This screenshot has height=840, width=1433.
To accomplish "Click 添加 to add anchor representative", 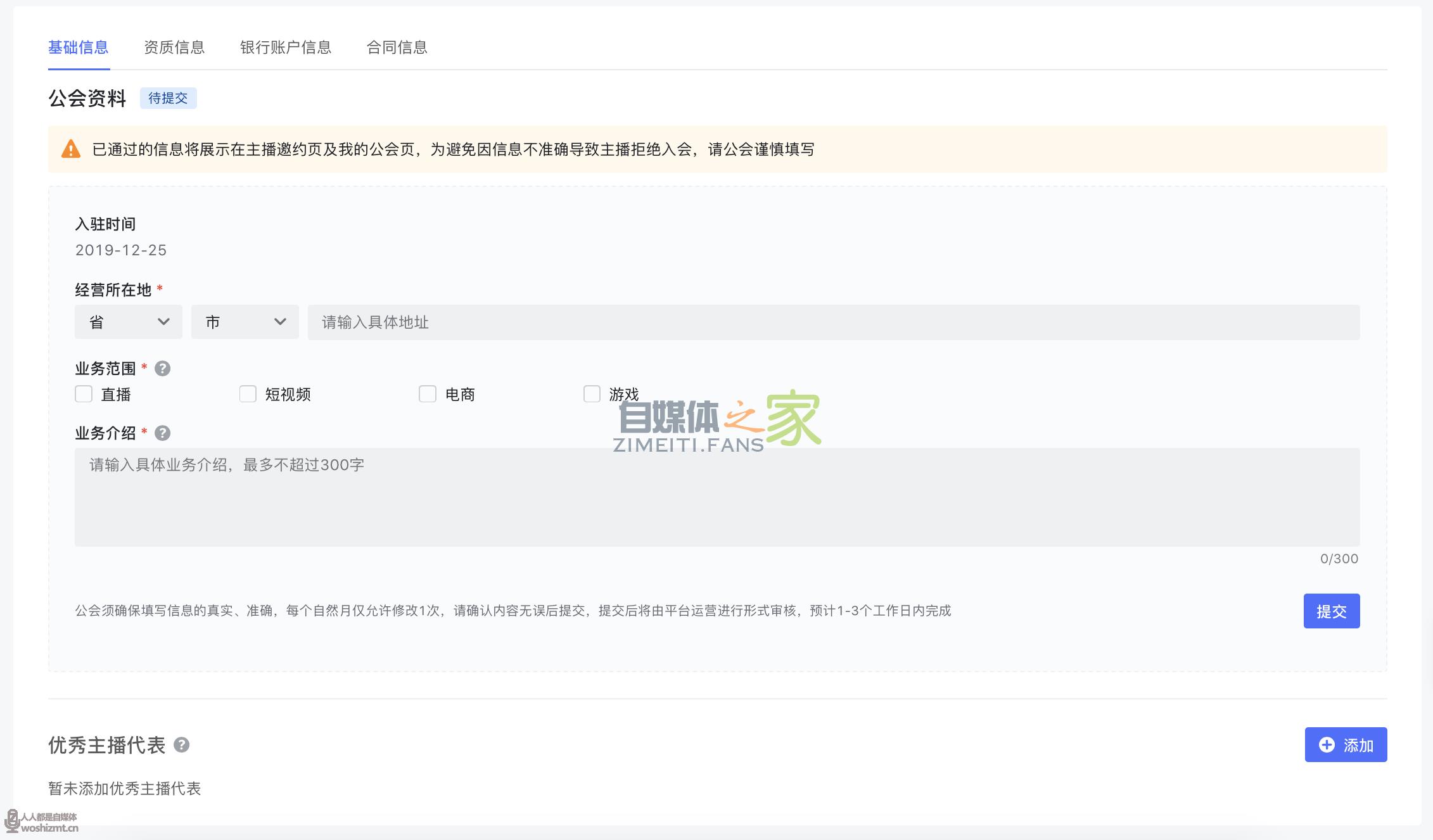I will (1346, 745).
